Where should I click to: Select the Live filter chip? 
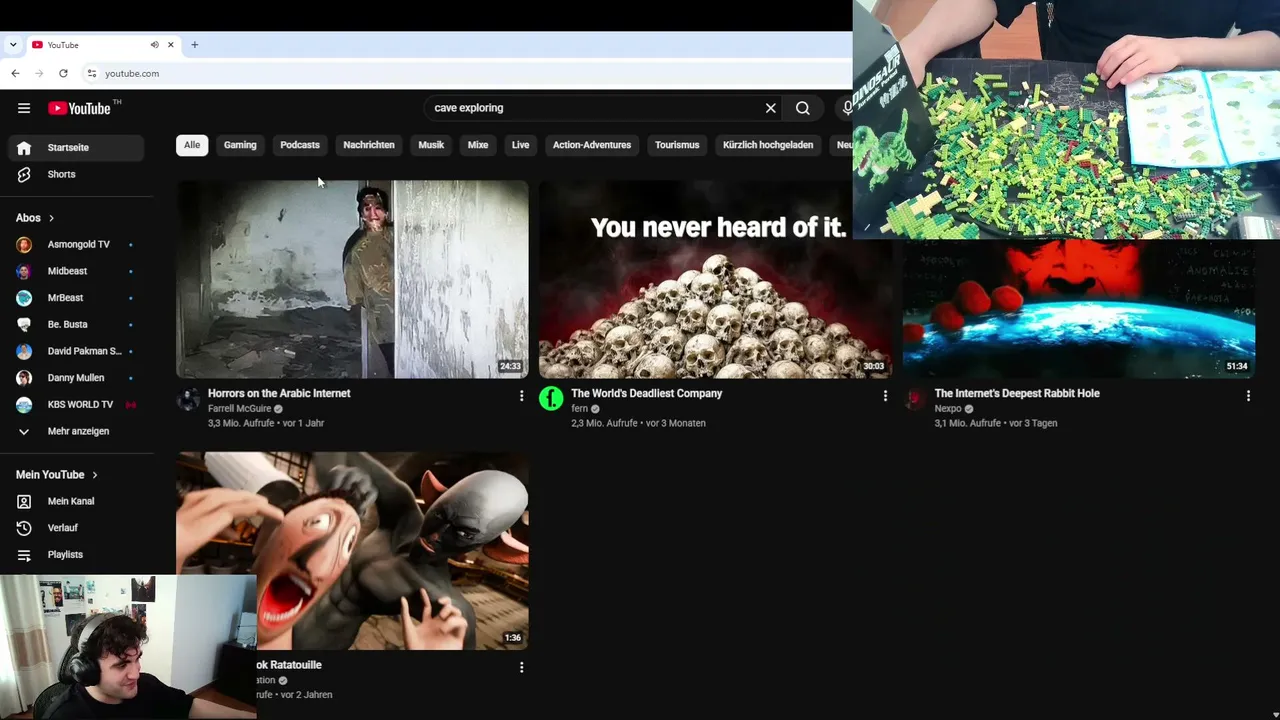coord(521,145)
